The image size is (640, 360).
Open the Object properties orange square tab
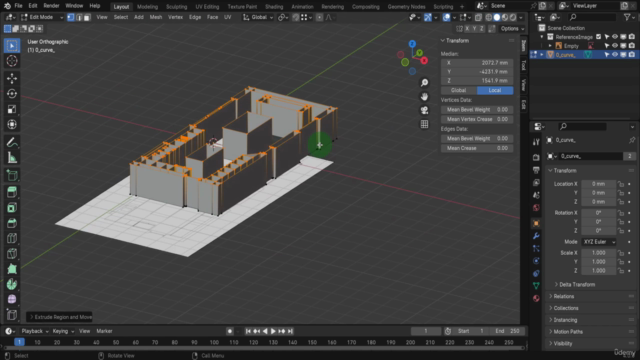536,223
